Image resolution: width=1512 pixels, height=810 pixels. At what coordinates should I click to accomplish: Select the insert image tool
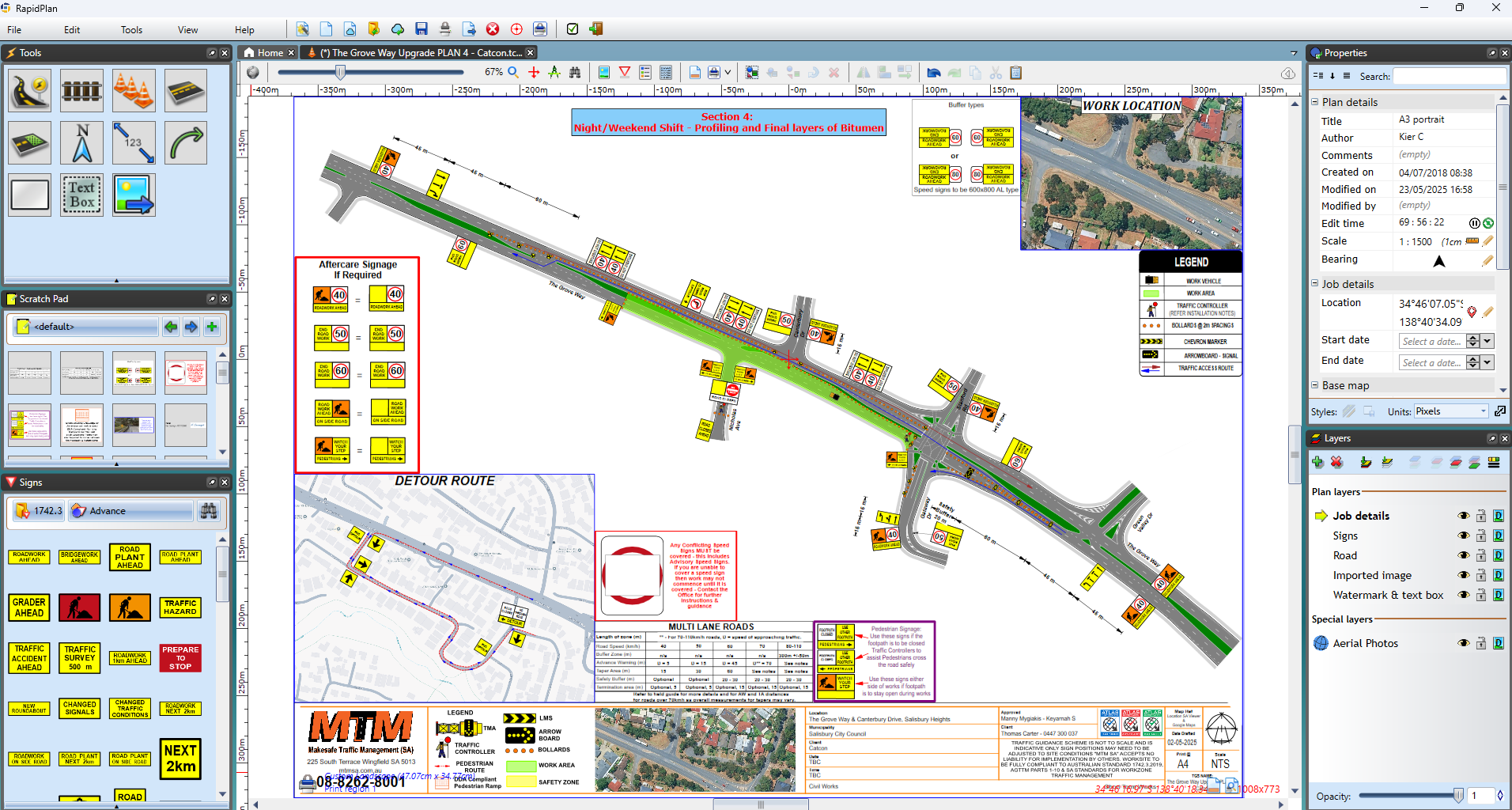[x=134, y=195]
